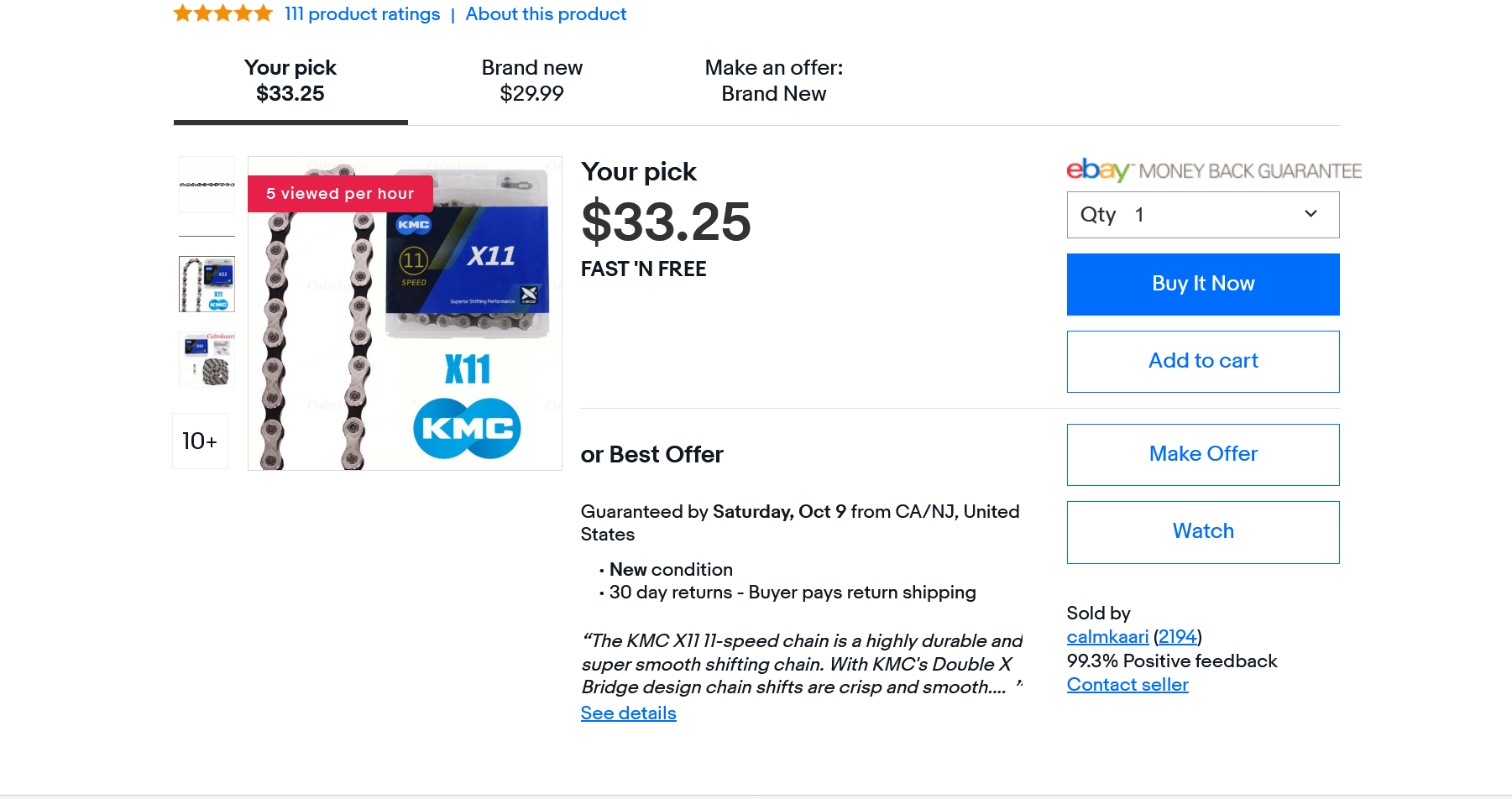Image resolution: width=1512 pixels, height=799 pixels.
Task: Click the five-star rating icons
Action: tap(222, 13)
